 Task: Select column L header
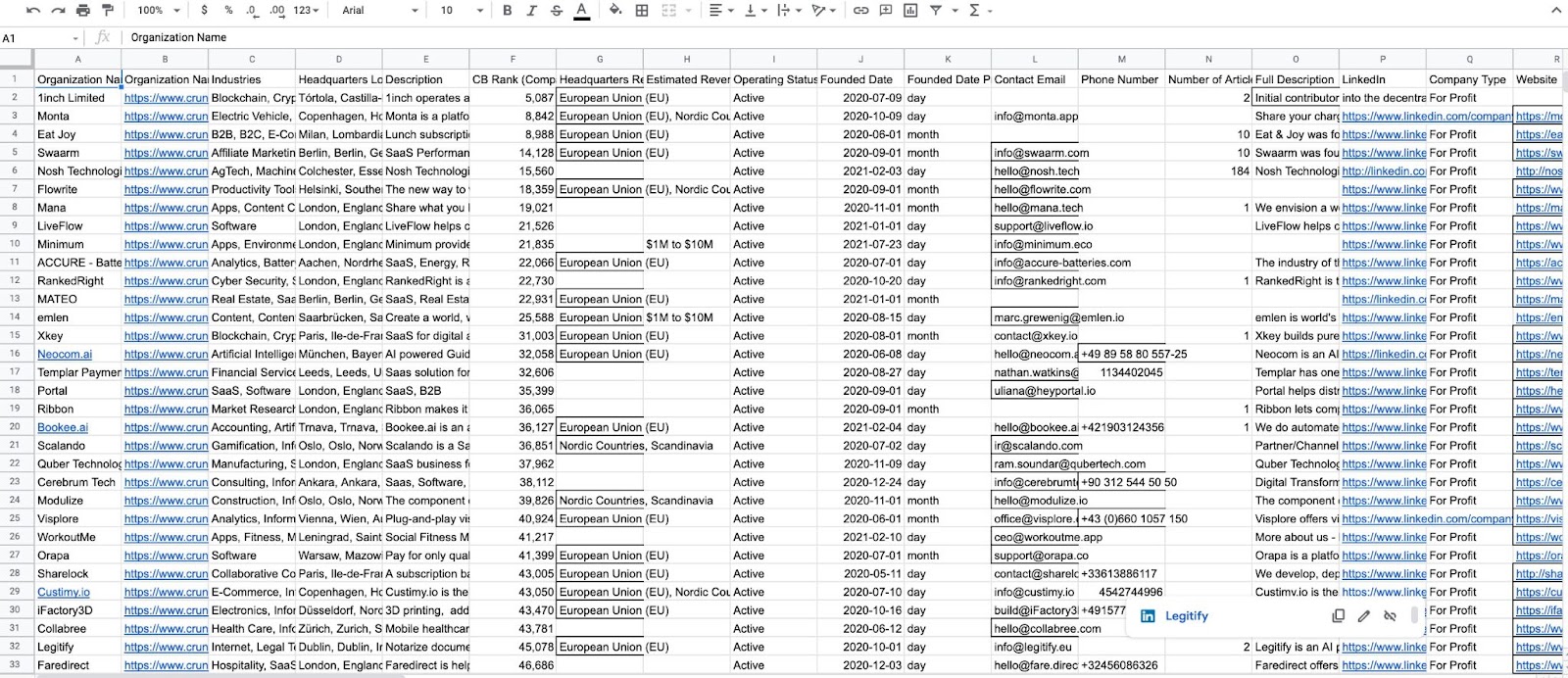coord(1035,59)
